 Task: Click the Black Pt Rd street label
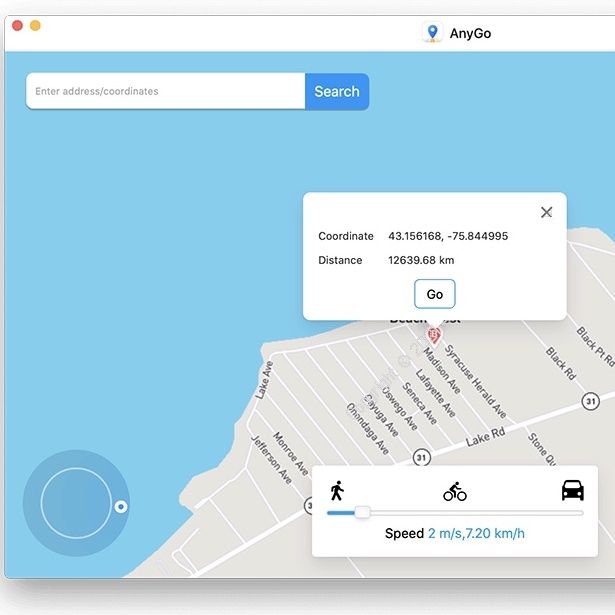(x=596, y=347)
